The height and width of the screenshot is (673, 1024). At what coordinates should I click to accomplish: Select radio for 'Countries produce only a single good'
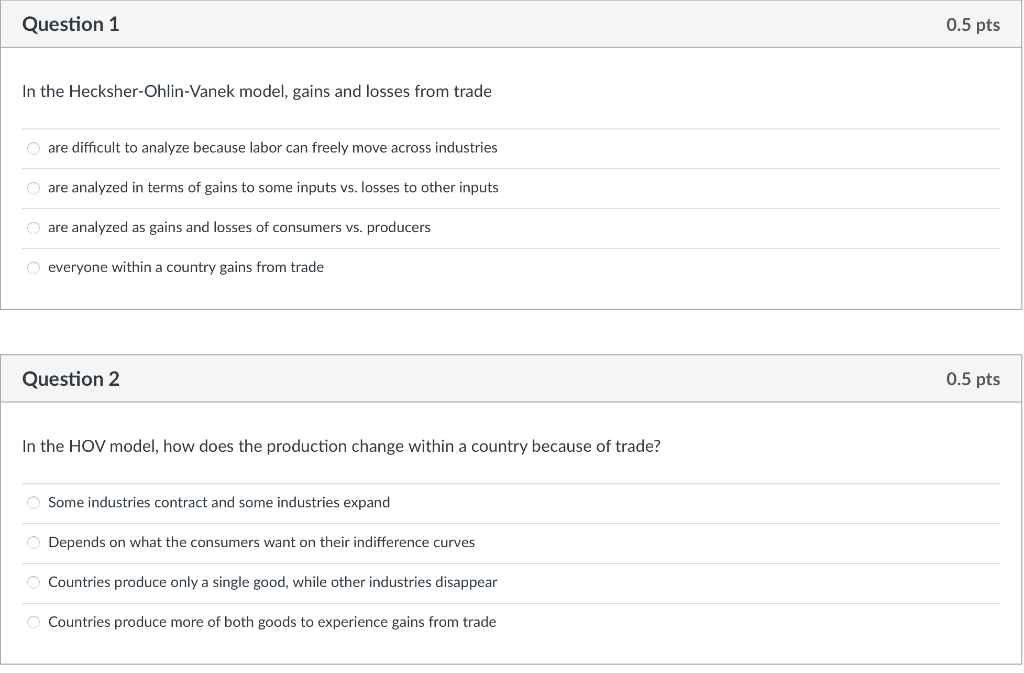[33, 582]
